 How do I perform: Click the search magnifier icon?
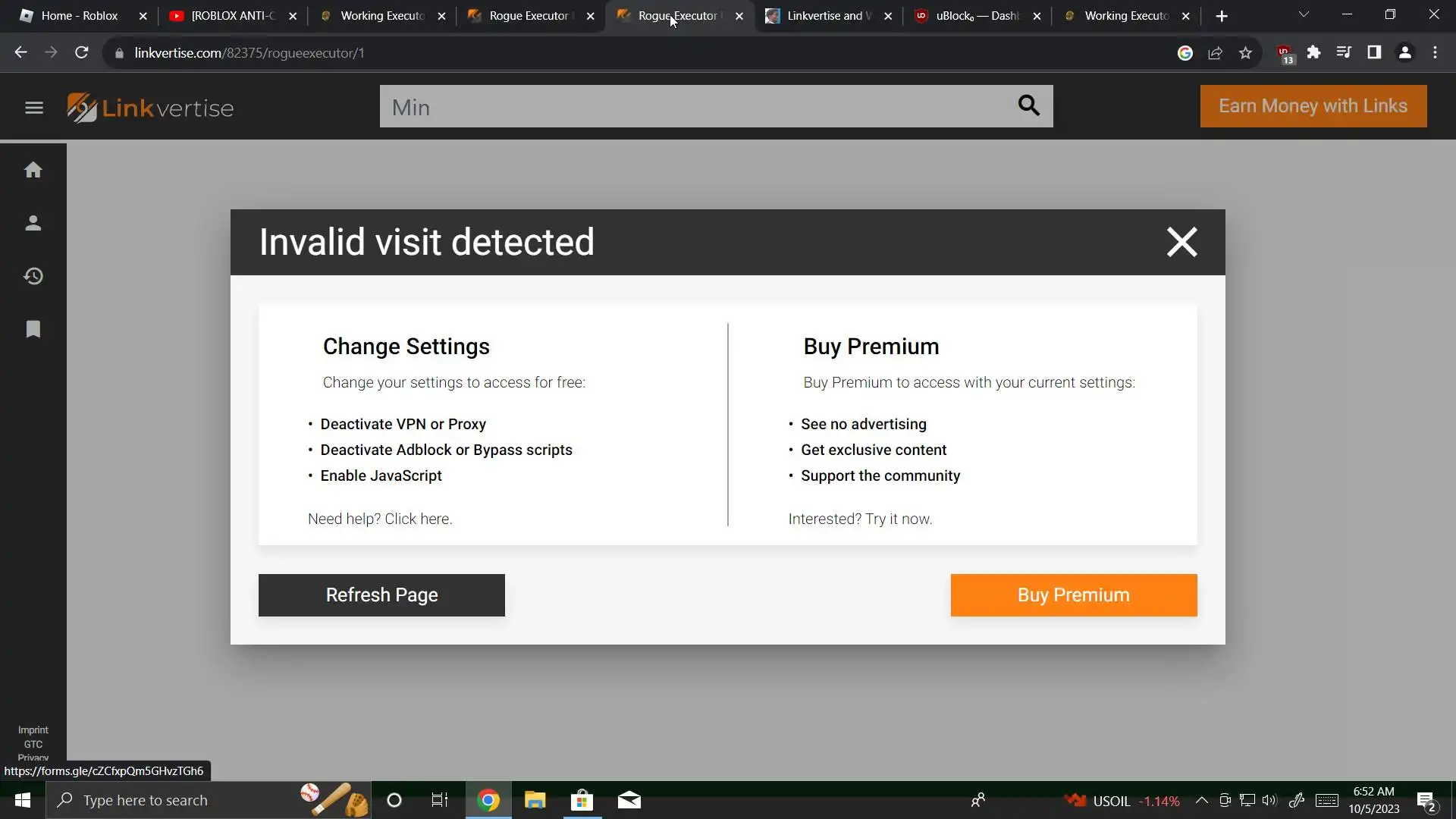coord(1028,105)
